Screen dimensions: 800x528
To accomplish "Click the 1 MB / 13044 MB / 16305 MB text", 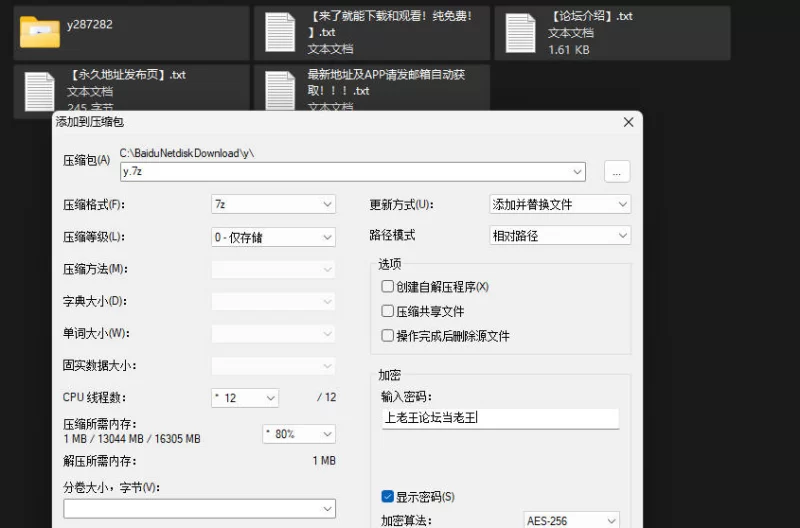I will pyautogui.click(x=132, y=439).
